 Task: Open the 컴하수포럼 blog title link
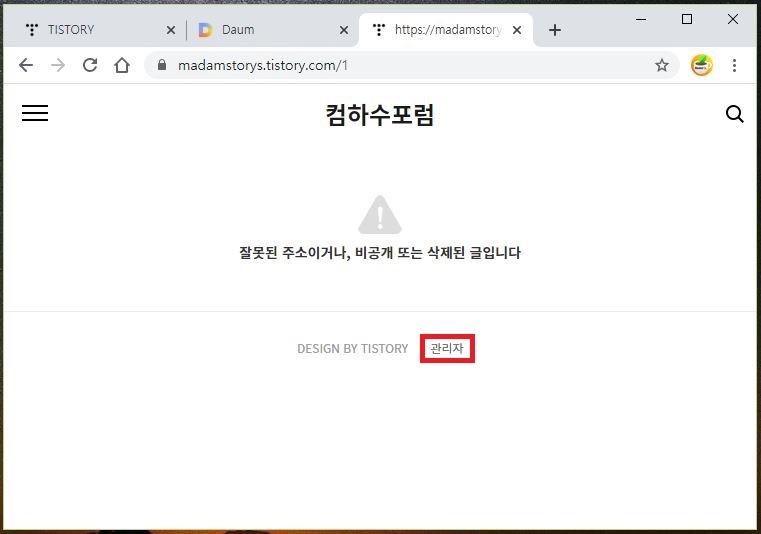click(x=380, y=115)
